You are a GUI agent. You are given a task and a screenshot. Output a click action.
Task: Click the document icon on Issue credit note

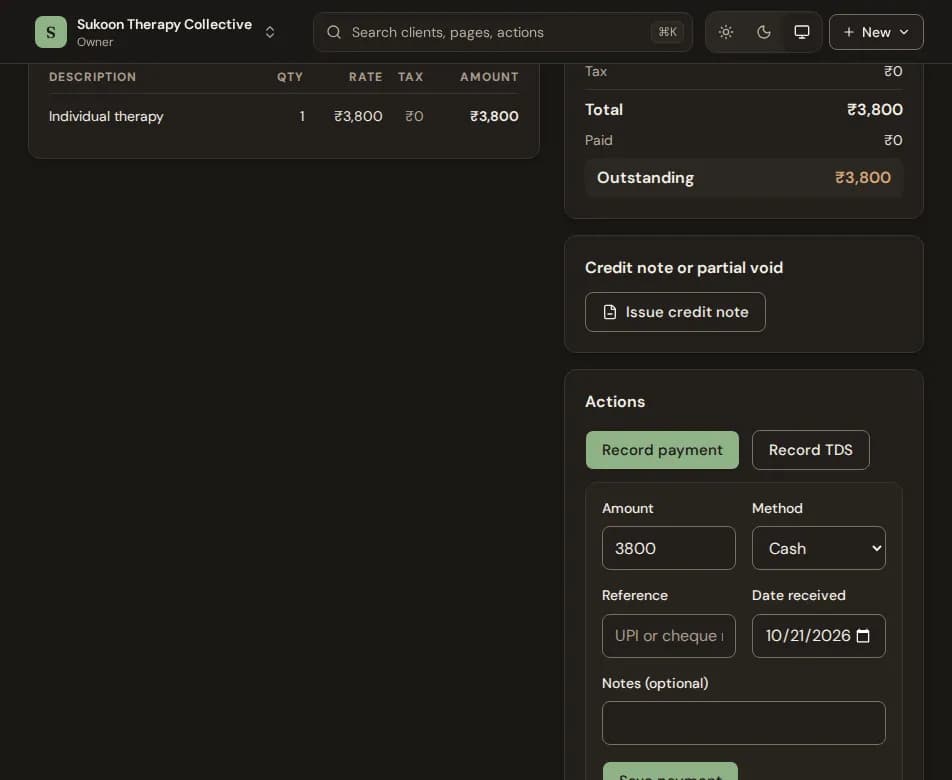pyautogui.click(x=610, y=312)
